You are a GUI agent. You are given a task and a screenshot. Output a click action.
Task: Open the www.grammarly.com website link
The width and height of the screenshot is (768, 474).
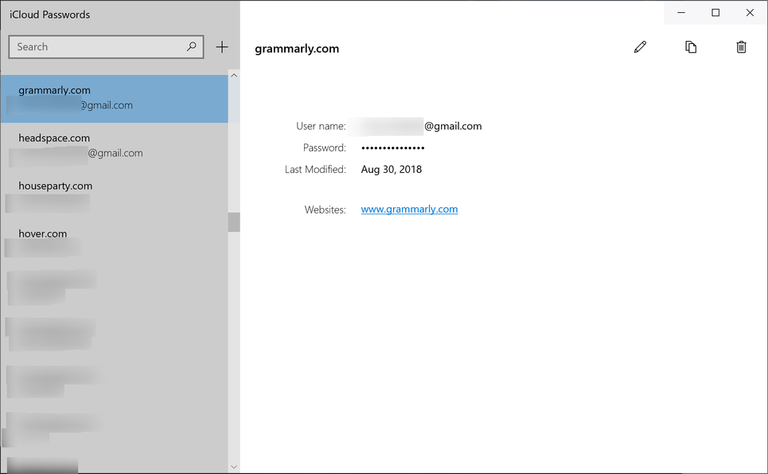[x=409, y=209]
